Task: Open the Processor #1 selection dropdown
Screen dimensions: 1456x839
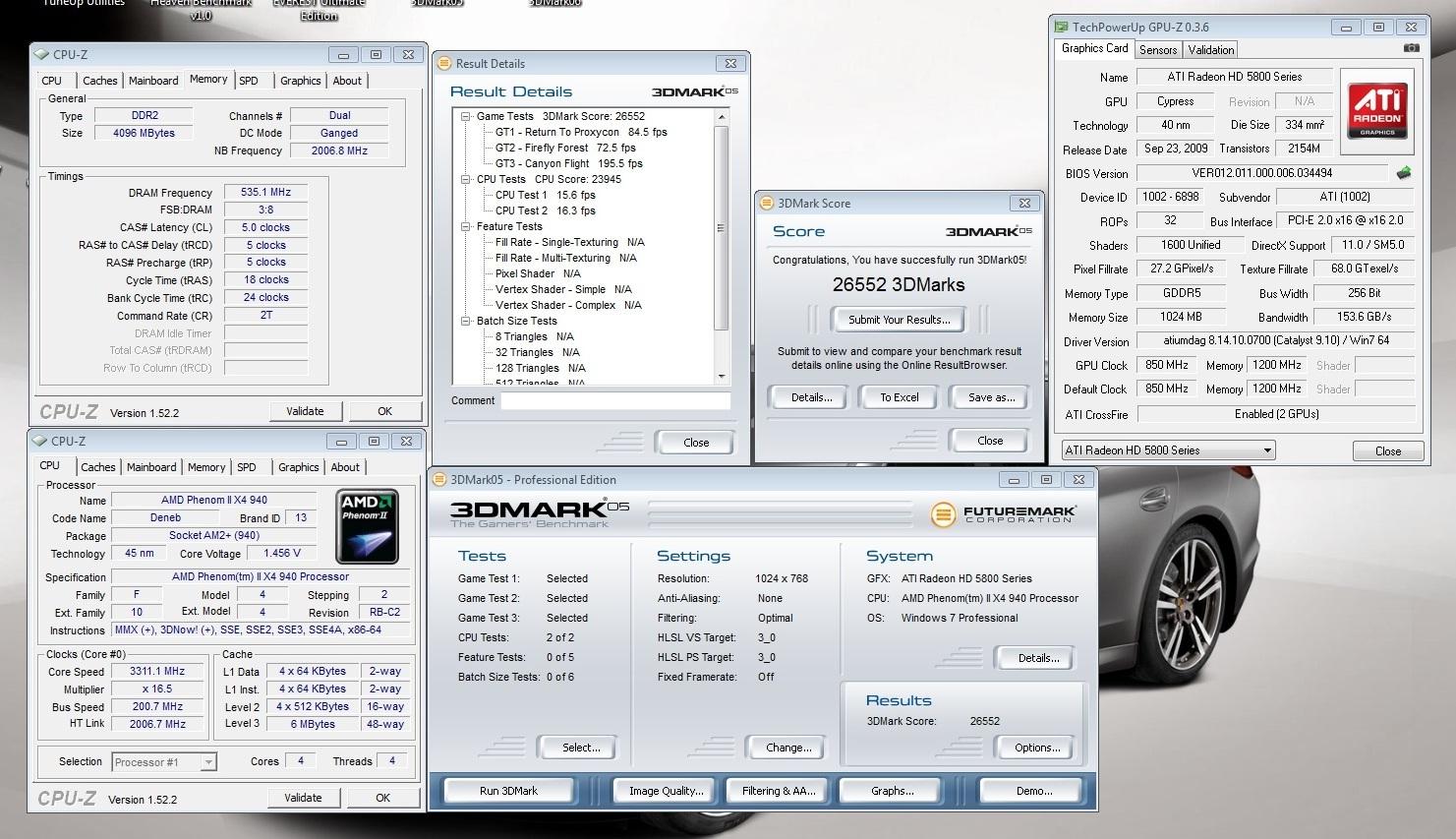Action: tap(207, 762)
